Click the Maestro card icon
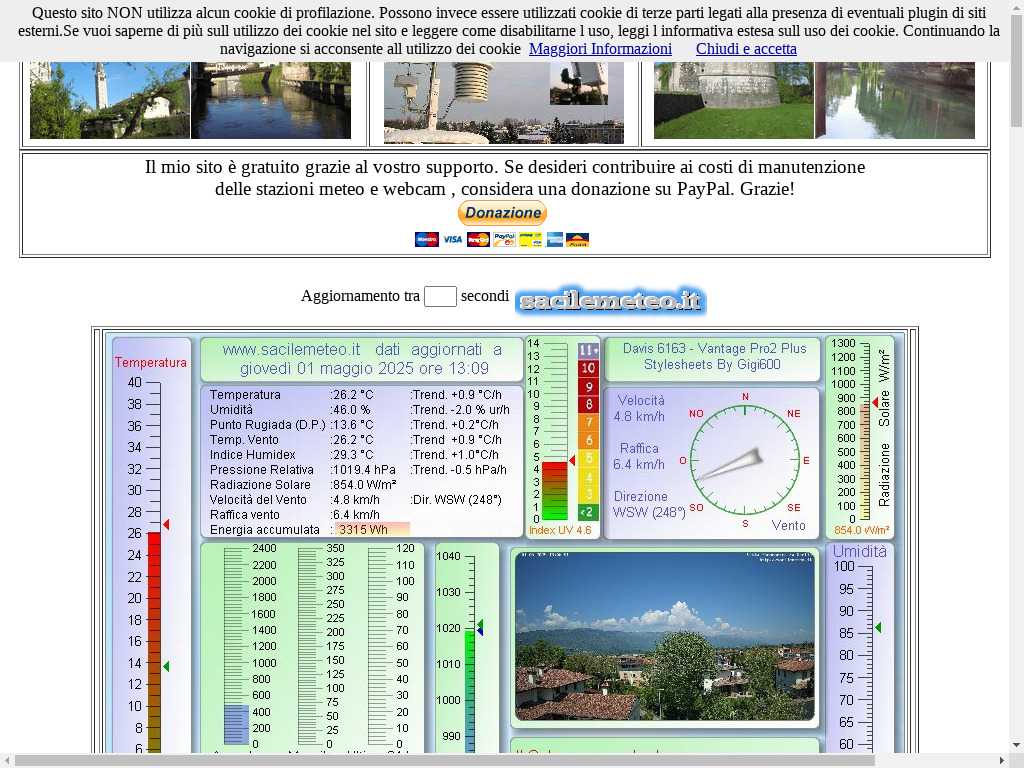Image resolution: width=1024 pixels, height=768 pixels. point(426,240)
